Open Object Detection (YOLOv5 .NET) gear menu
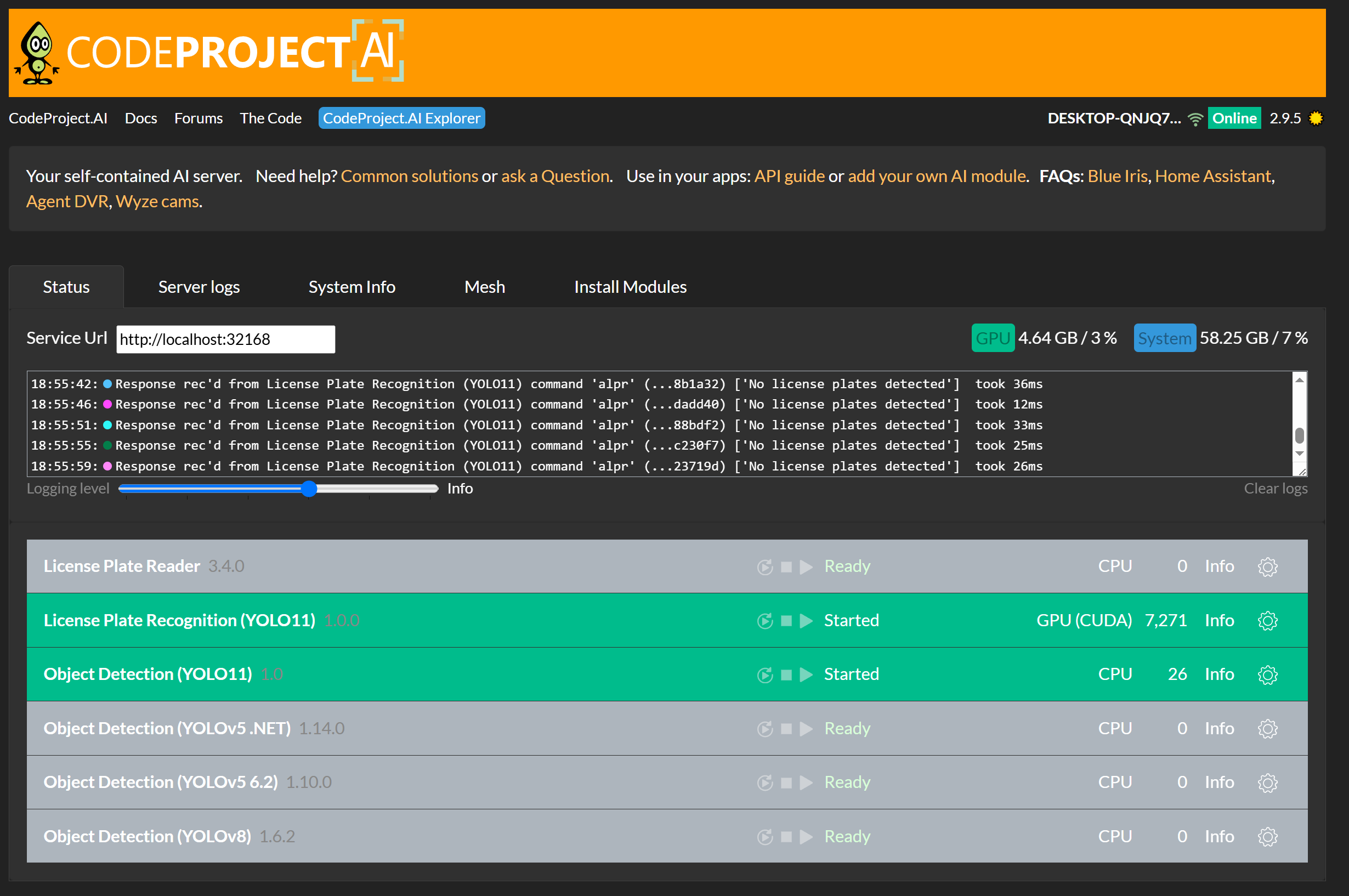The height and width of the screenshot is (896, 1349). pyautogui.click(x=1267, y=729)
